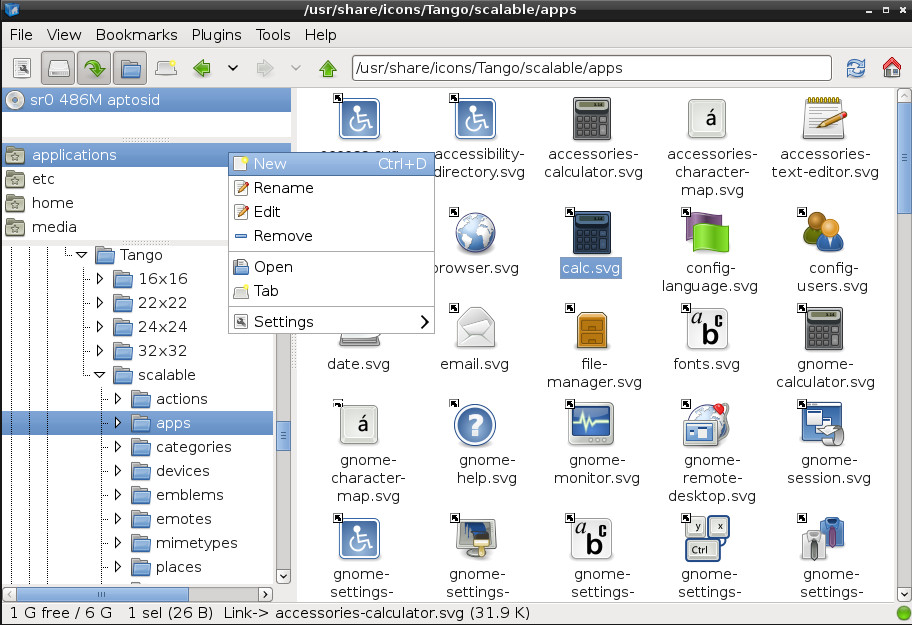The image size is (912, 625).
Task: Select the home bookmark
Action: [115, 203]
